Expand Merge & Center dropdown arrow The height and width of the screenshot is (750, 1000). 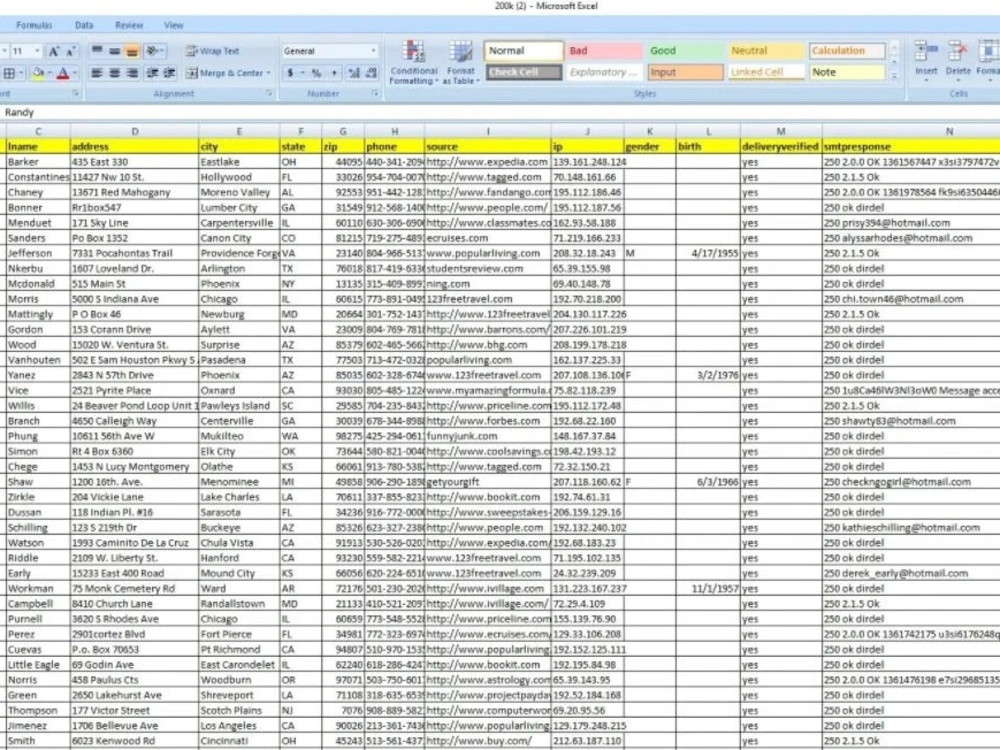pos(268,73)
